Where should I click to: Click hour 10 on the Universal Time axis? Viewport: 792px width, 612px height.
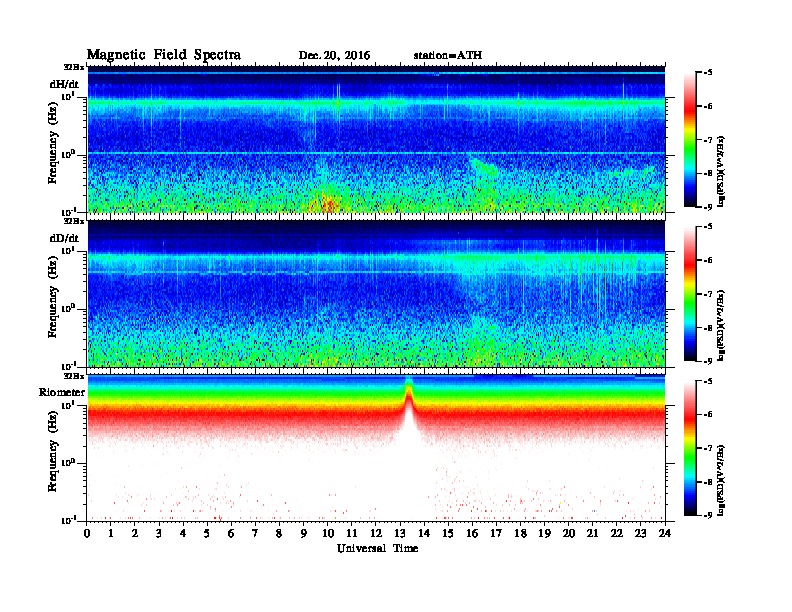coord(328,533)
